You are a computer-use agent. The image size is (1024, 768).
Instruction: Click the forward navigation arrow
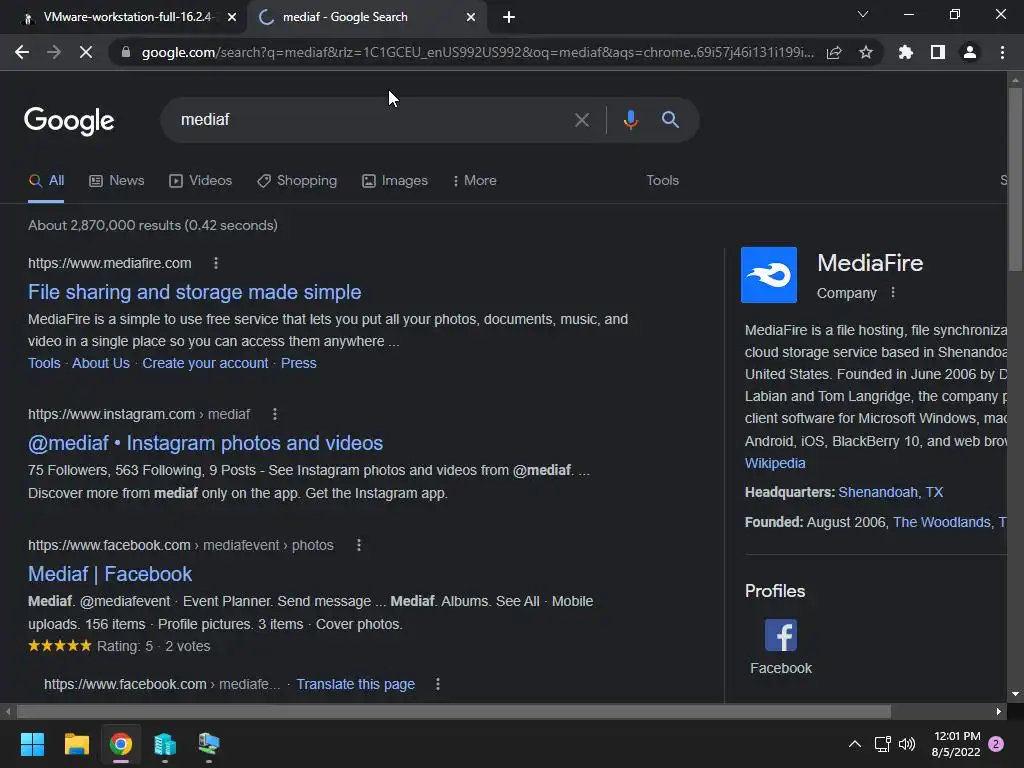54,52
